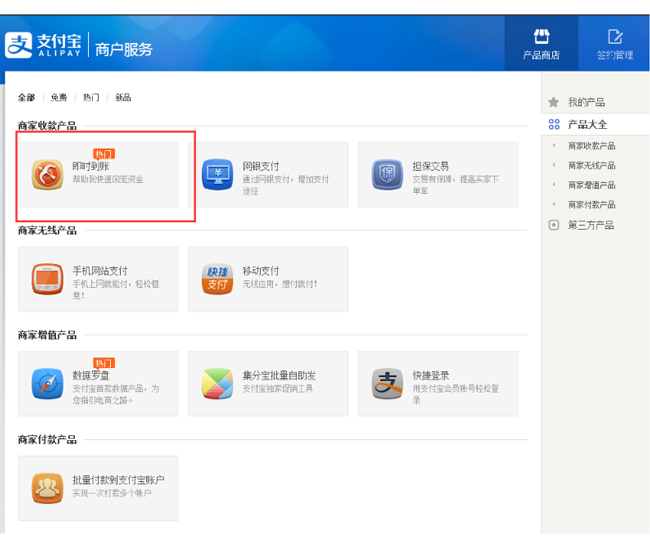The height and width of the screenshot is (547, 650).
Task: Click the 热门 badge on 即时到账
Action: point(104,154)
